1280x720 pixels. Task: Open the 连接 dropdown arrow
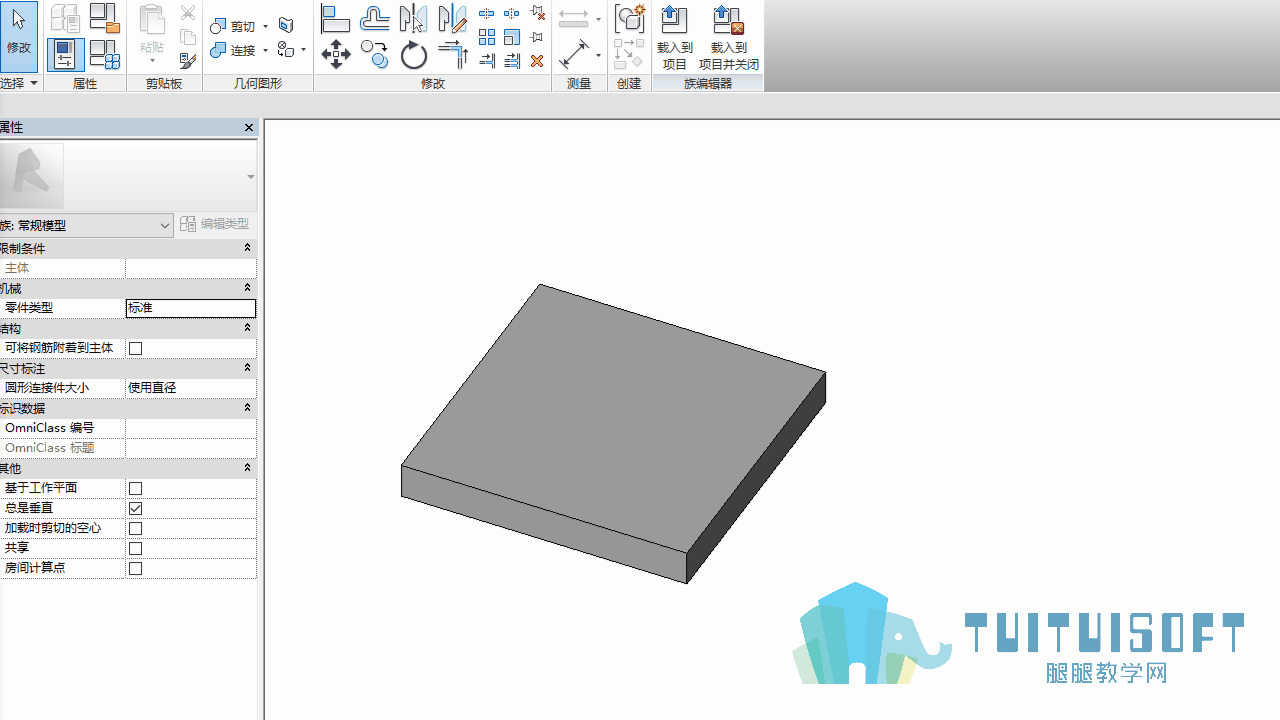[266, 50]
